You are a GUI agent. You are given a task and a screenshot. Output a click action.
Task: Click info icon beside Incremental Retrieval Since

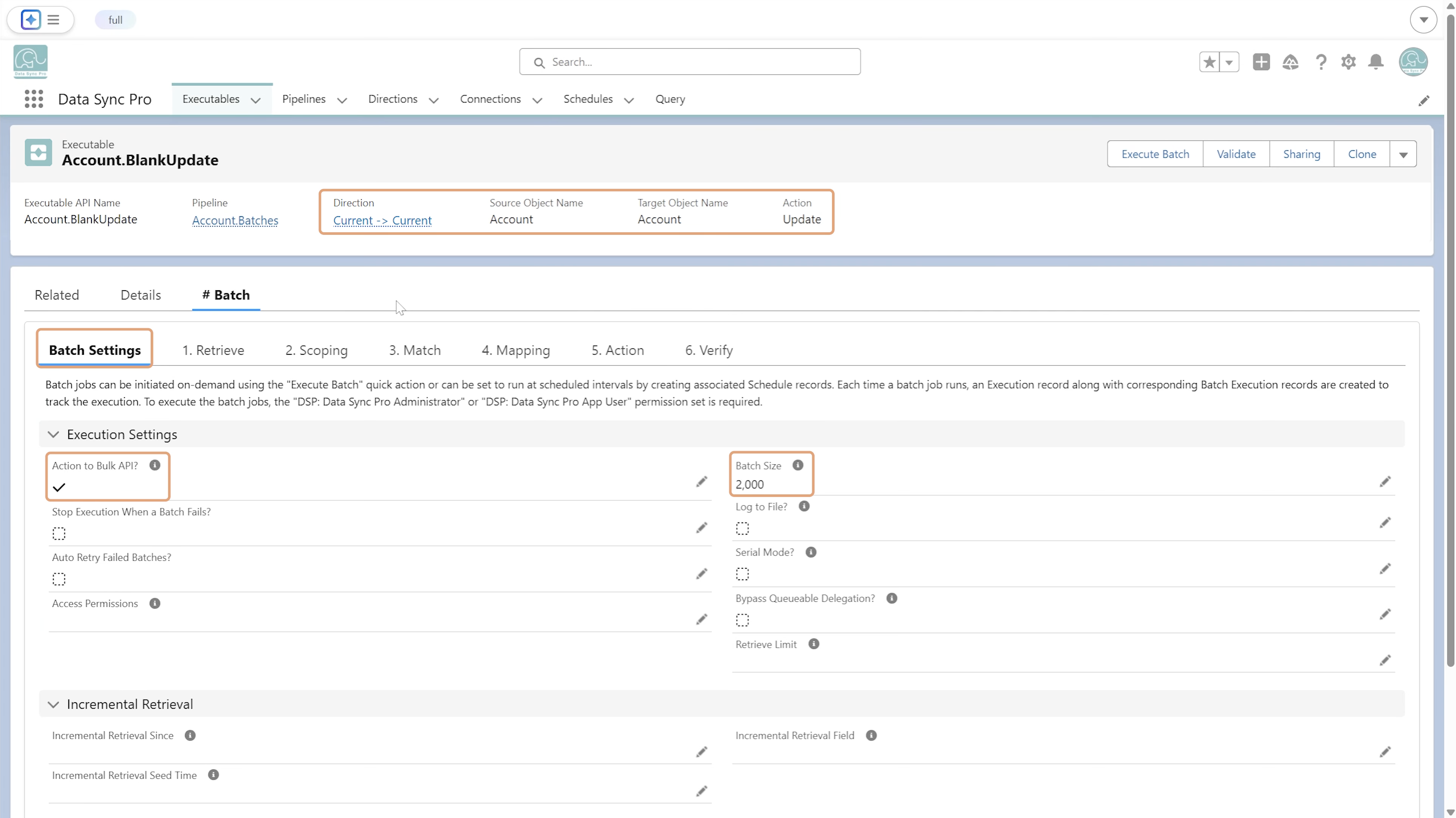point(190,735)
